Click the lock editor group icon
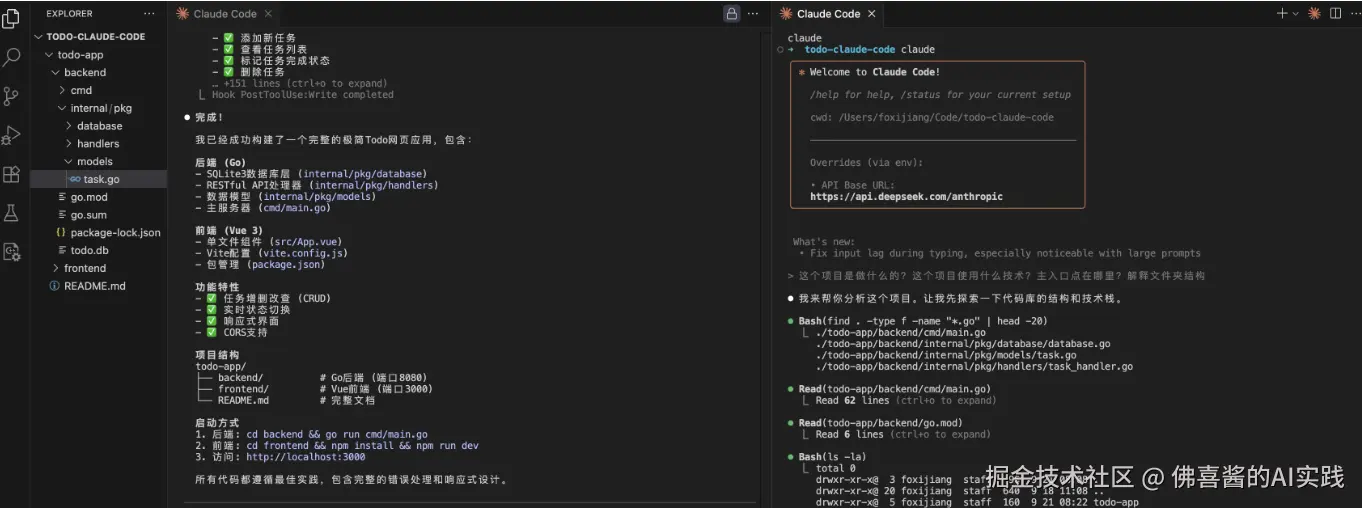Screen dimensions: 1362x508 (731, 14)
